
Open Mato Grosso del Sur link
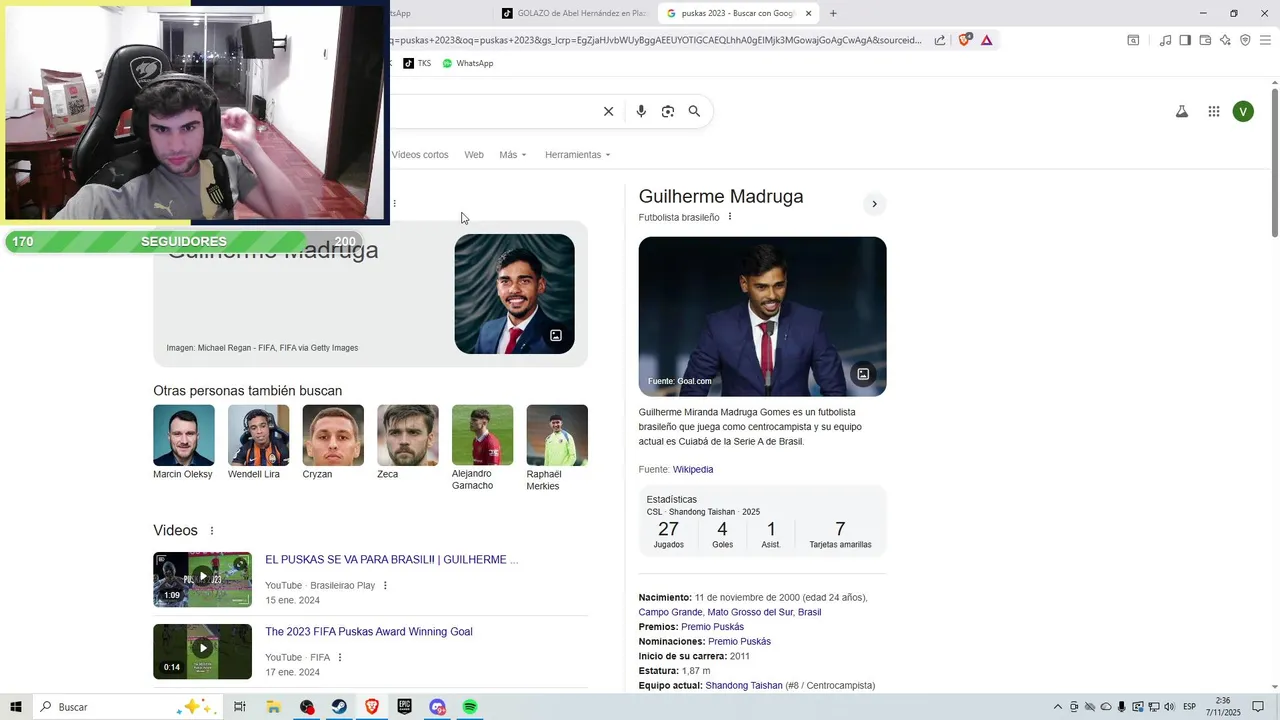point(749,612)
